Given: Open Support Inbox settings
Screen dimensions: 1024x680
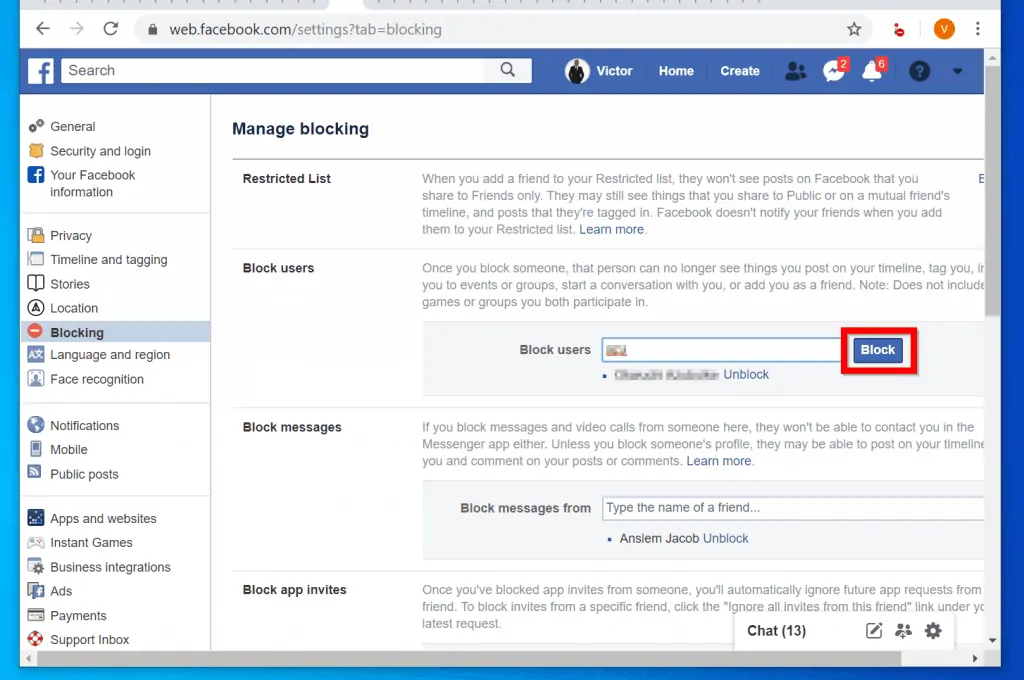Looking at the screenshot, I should pos(91,639).
